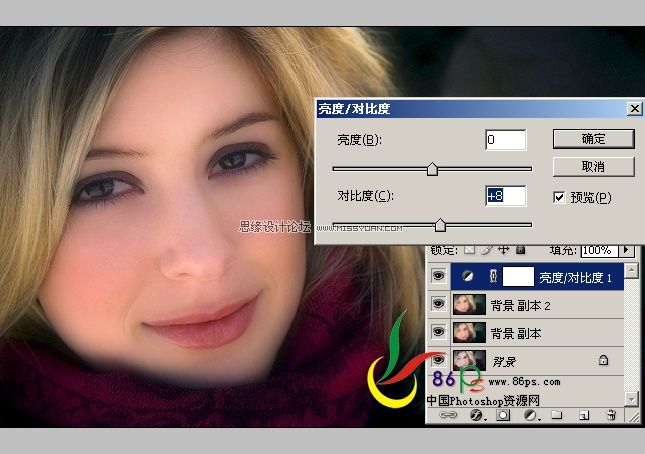This screenshot has height=454, width=645.
Task: Click the Layers panel scroll down arrow
Action: 631,398
